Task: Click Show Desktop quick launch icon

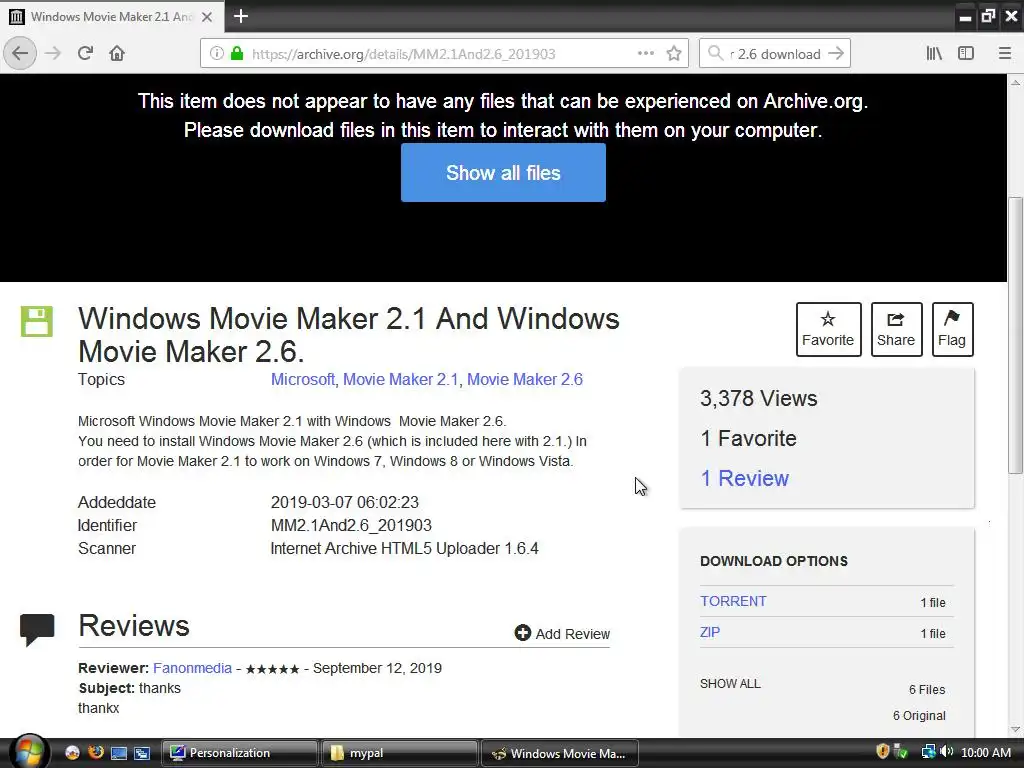Action: tap(118, 753)
